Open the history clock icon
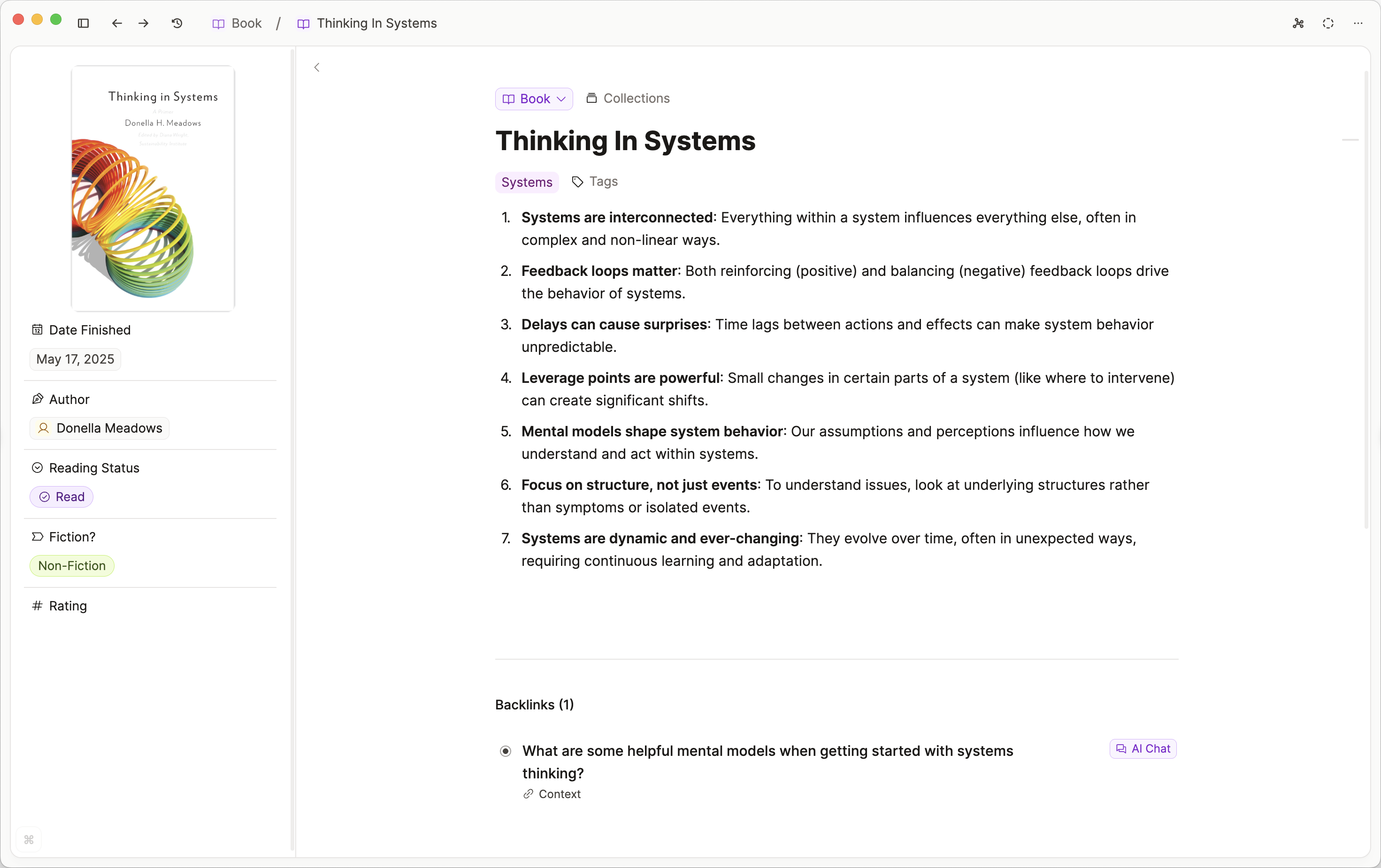The height and width of the screenshot is (868, 1381). click(x=177, y=23)
